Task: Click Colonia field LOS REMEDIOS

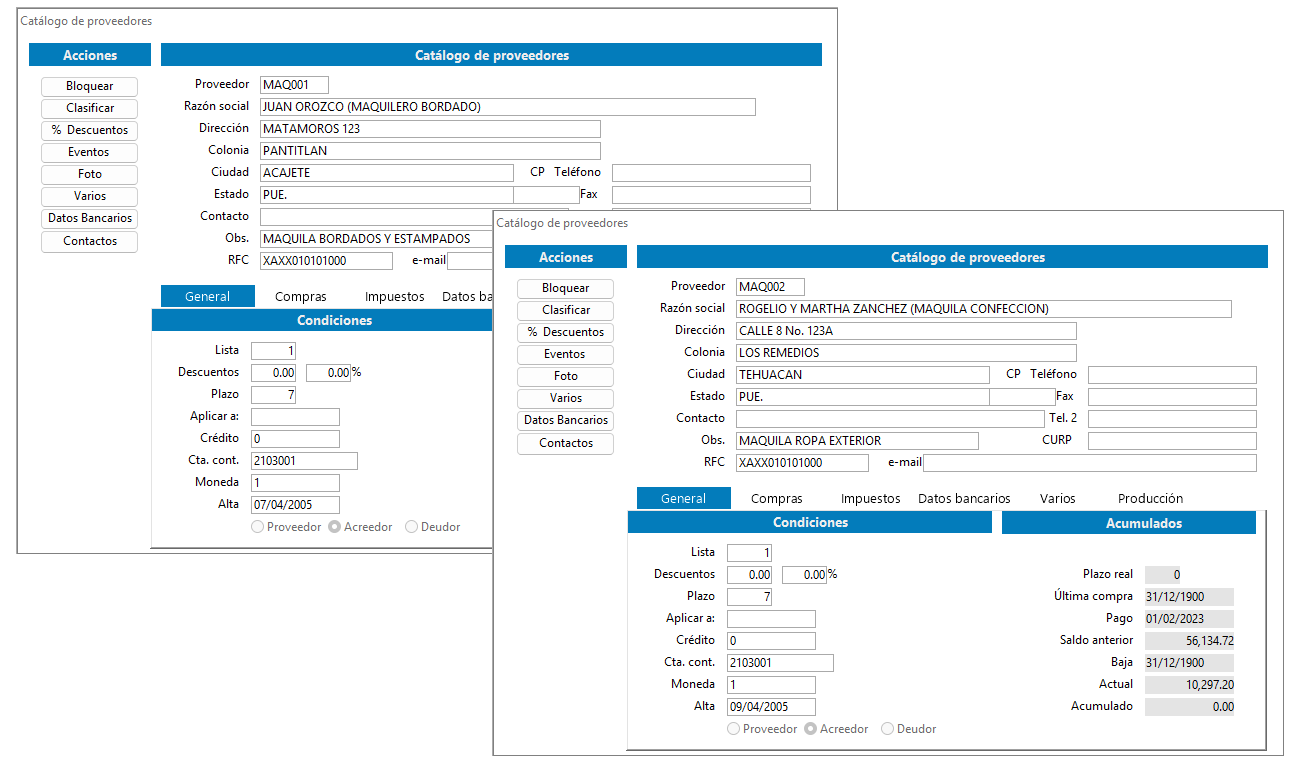Action: point(906,353)
